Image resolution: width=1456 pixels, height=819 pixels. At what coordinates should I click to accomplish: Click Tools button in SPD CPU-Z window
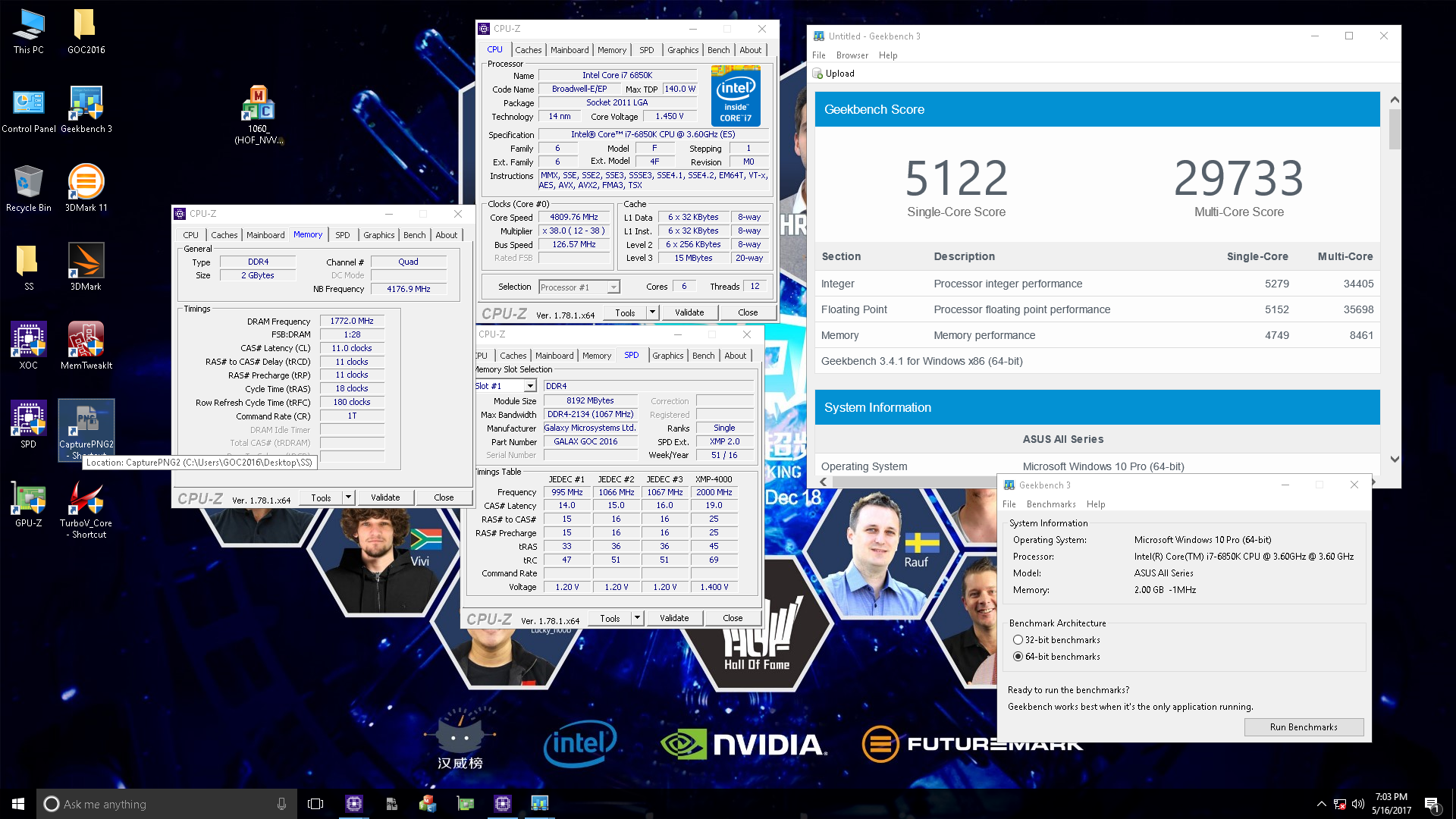pyautogui.click(x=610, y=618)
